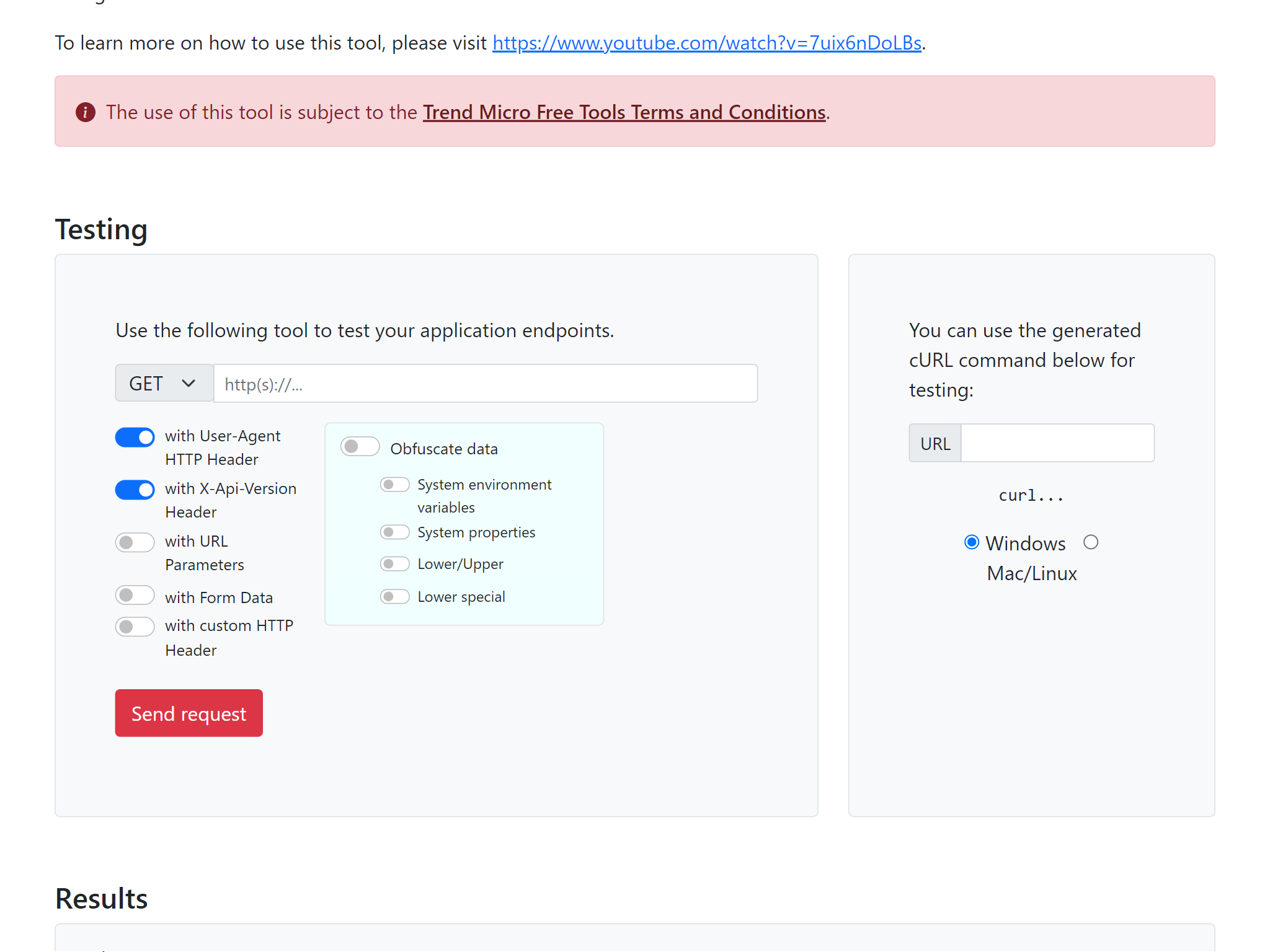Toggle the Lower/Upper obfuscation option
The height and width of the screenshot is (952, 1270).
pyautogui.click(x=395, y=564)
